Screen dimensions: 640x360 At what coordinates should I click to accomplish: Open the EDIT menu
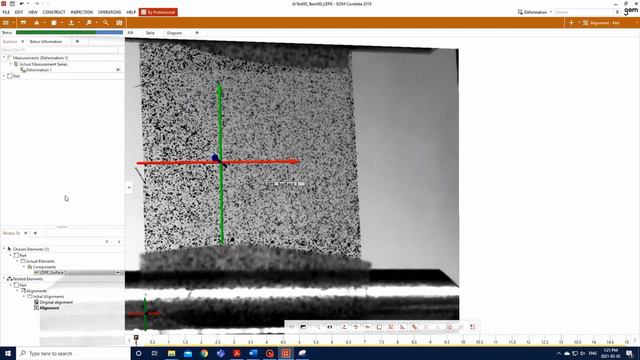point(19,12)
